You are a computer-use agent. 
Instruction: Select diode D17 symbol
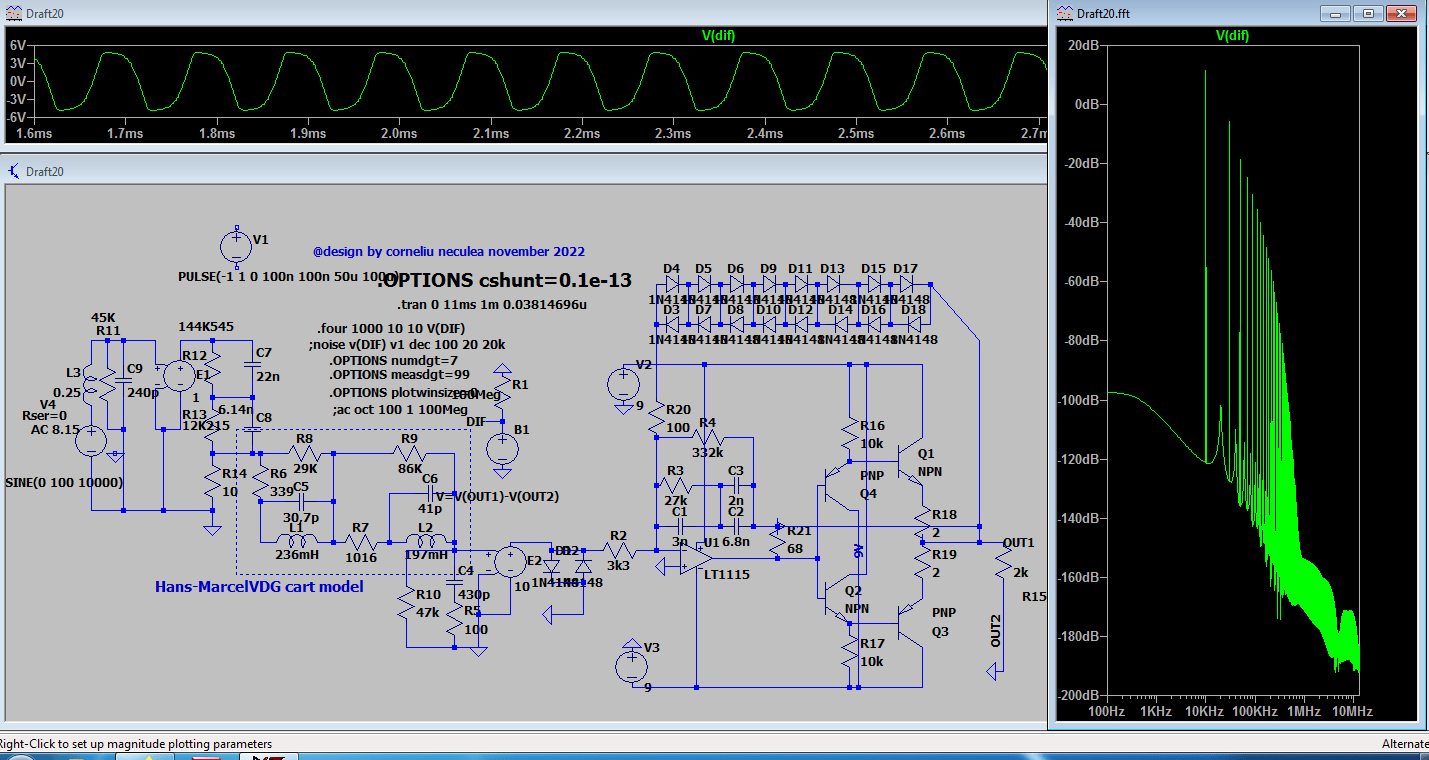point(905,285)
